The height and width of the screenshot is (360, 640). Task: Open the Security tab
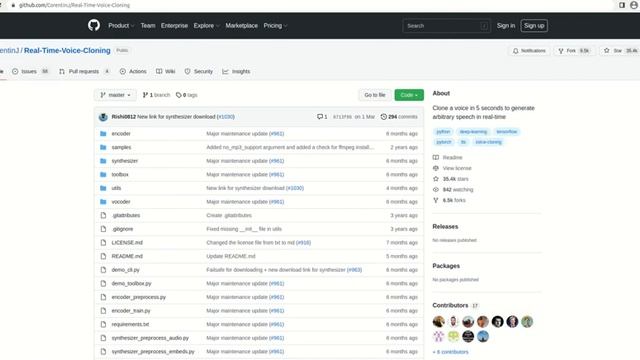click(x=199, y=71)
